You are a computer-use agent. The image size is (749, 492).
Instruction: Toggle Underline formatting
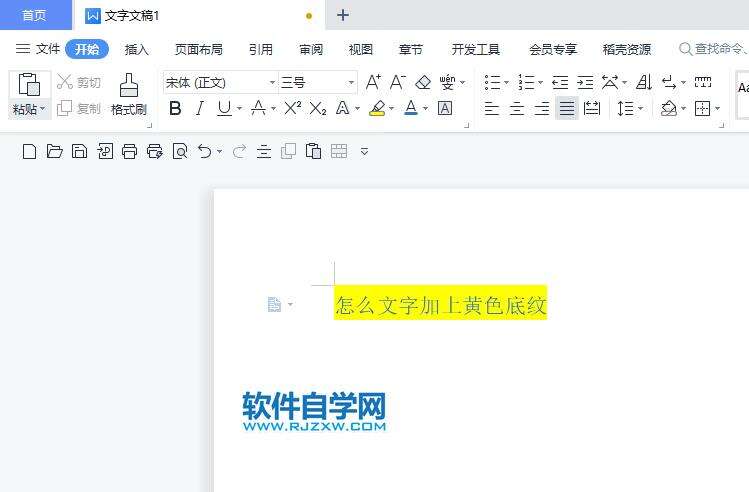pyautogui.click(x=224, y=108)
